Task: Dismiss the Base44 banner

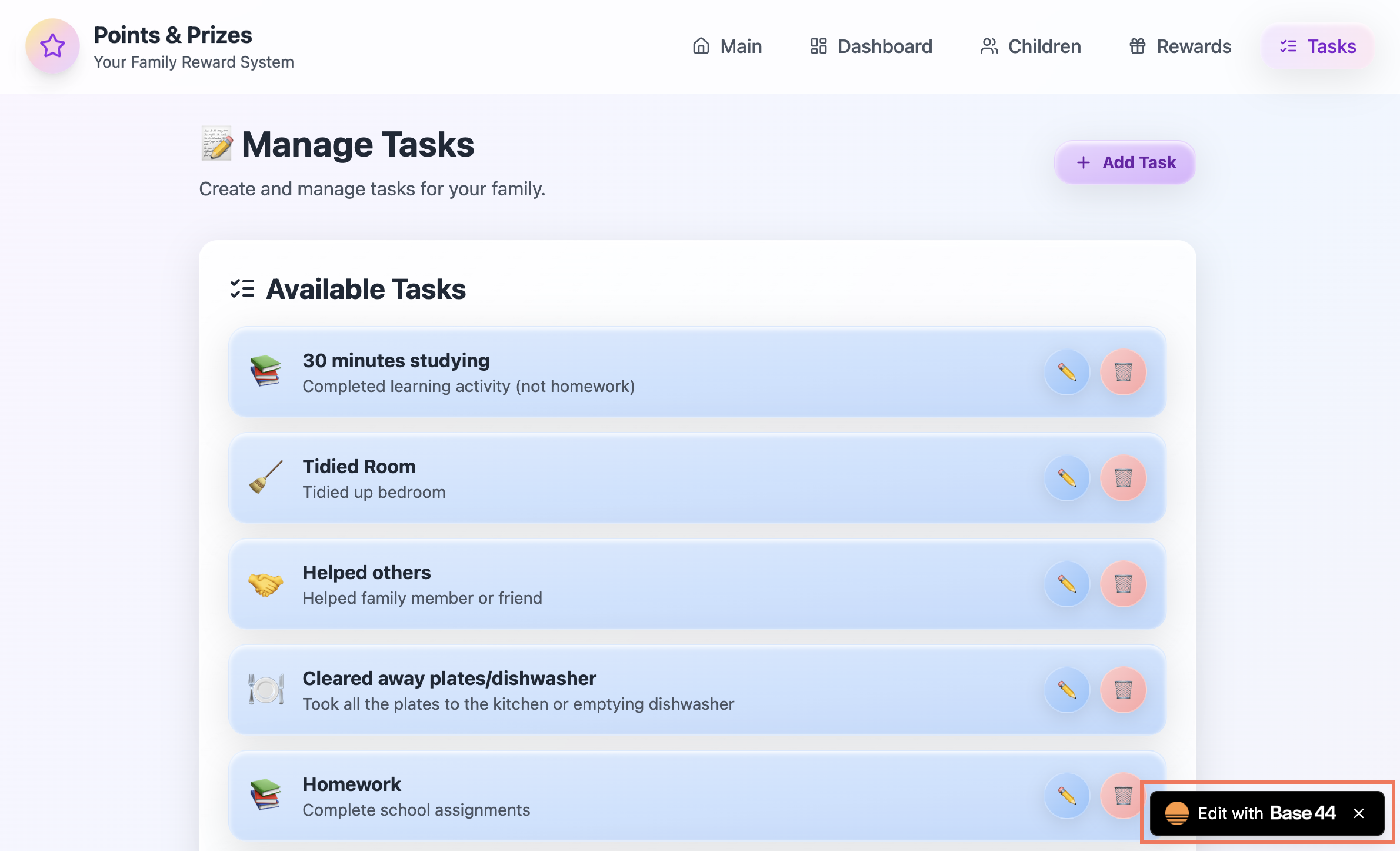Action: tap(1359, 813)
